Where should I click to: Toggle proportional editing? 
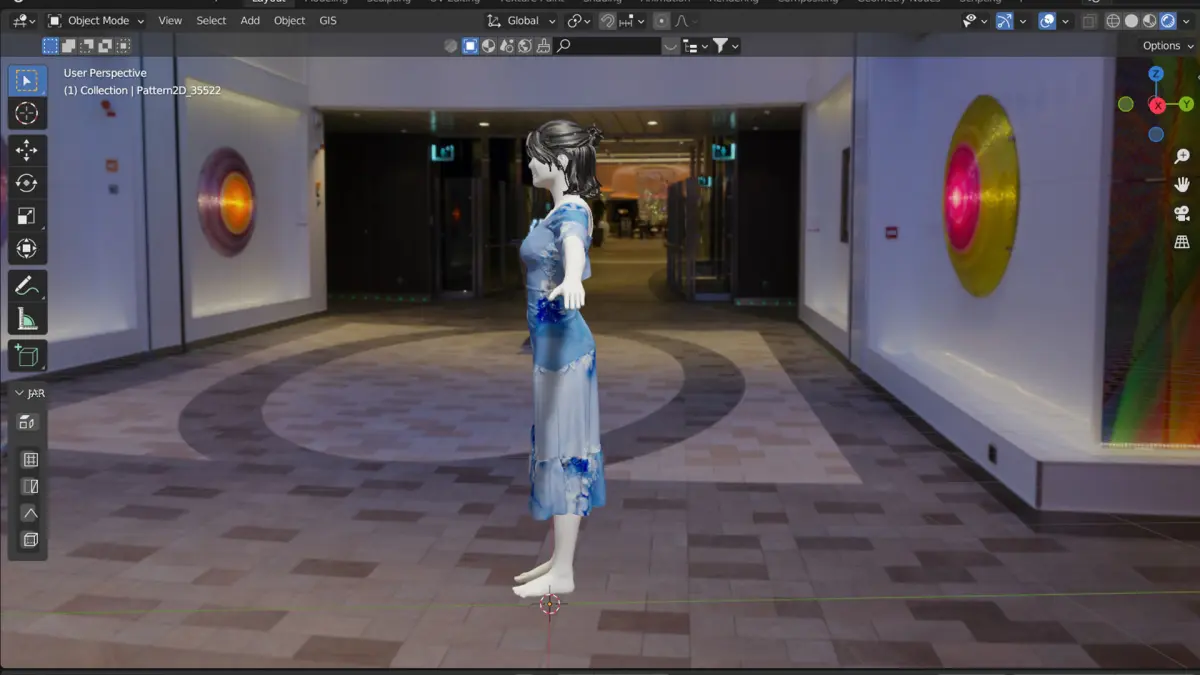(x=661, y=21)
